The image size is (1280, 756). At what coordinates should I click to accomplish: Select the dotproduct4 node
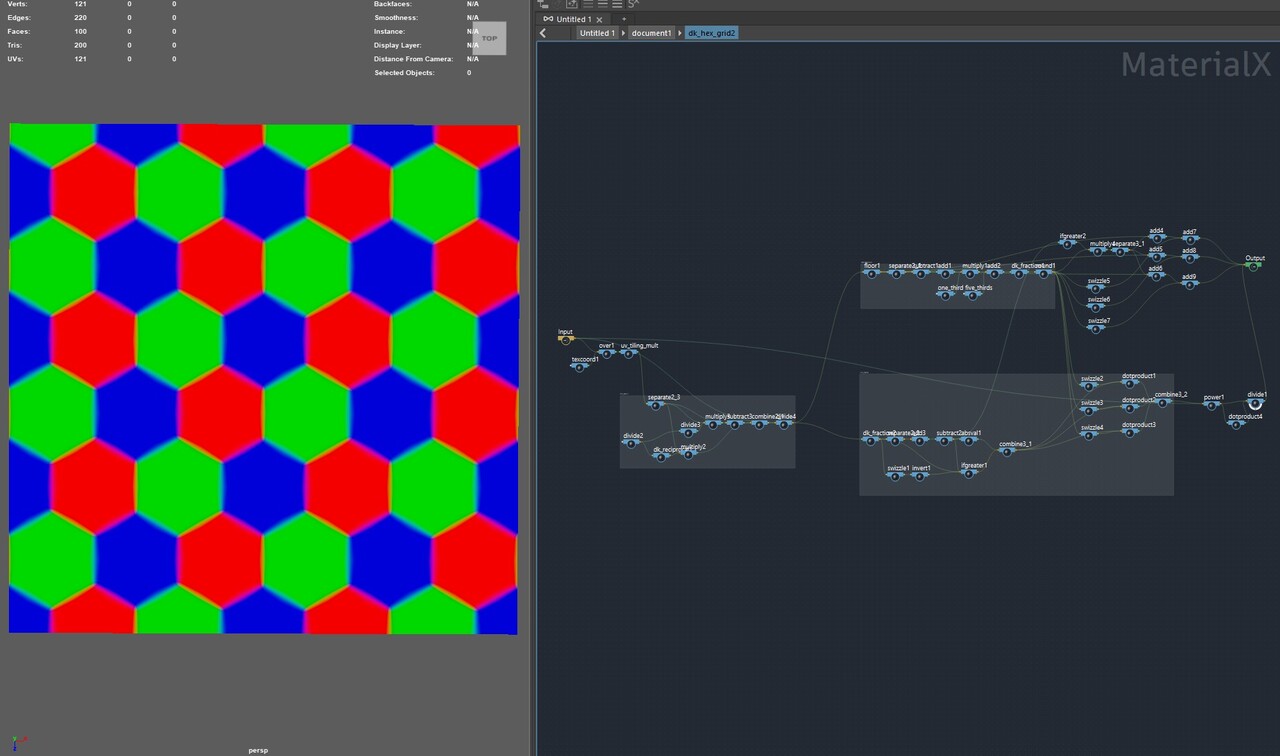point(1237,424)
